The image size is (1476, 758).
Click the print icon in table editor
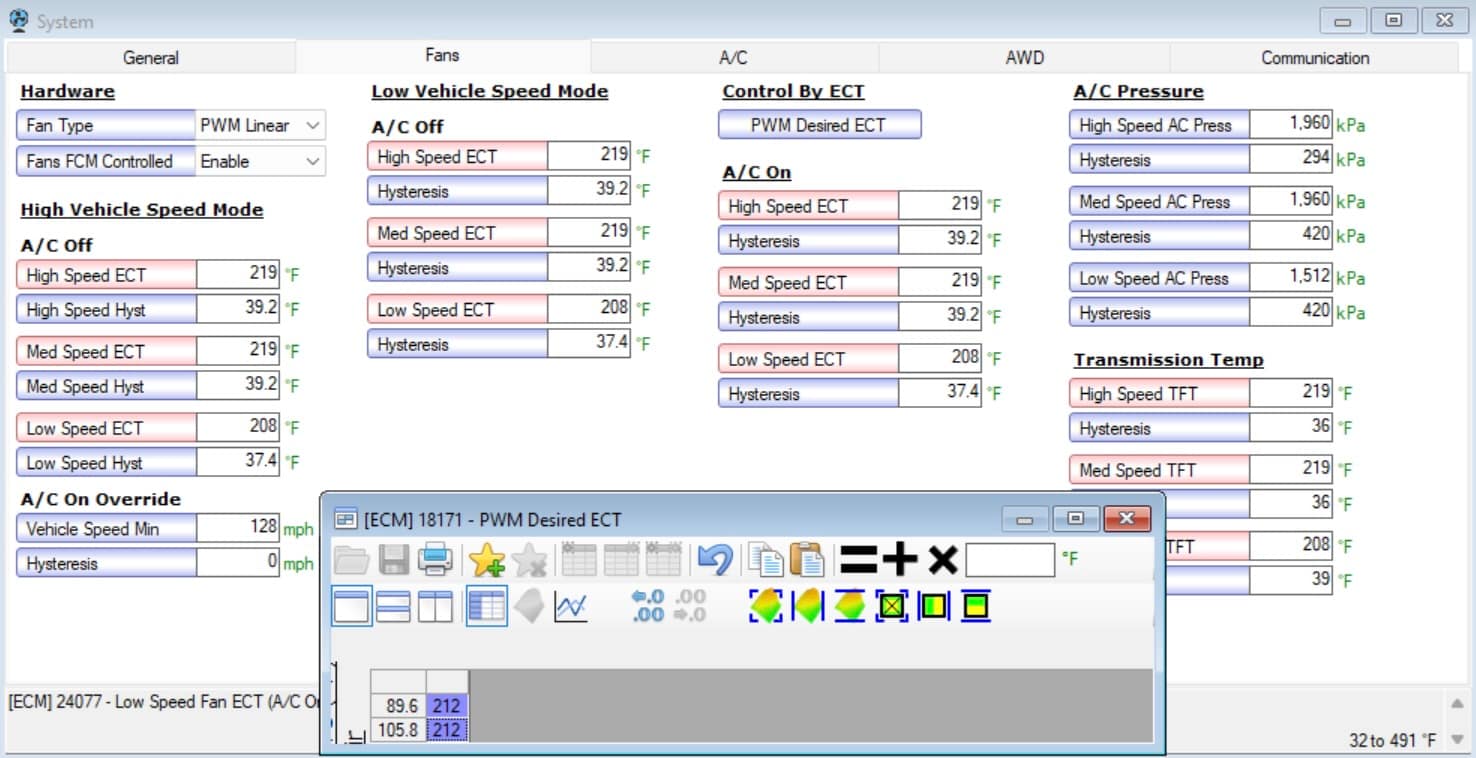435,560
